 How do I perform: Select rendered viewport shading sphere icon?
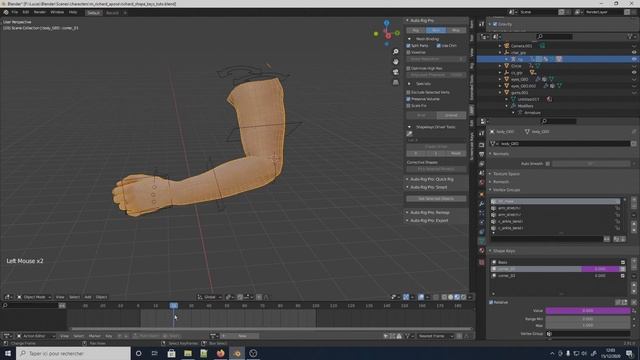click(463, 297)
